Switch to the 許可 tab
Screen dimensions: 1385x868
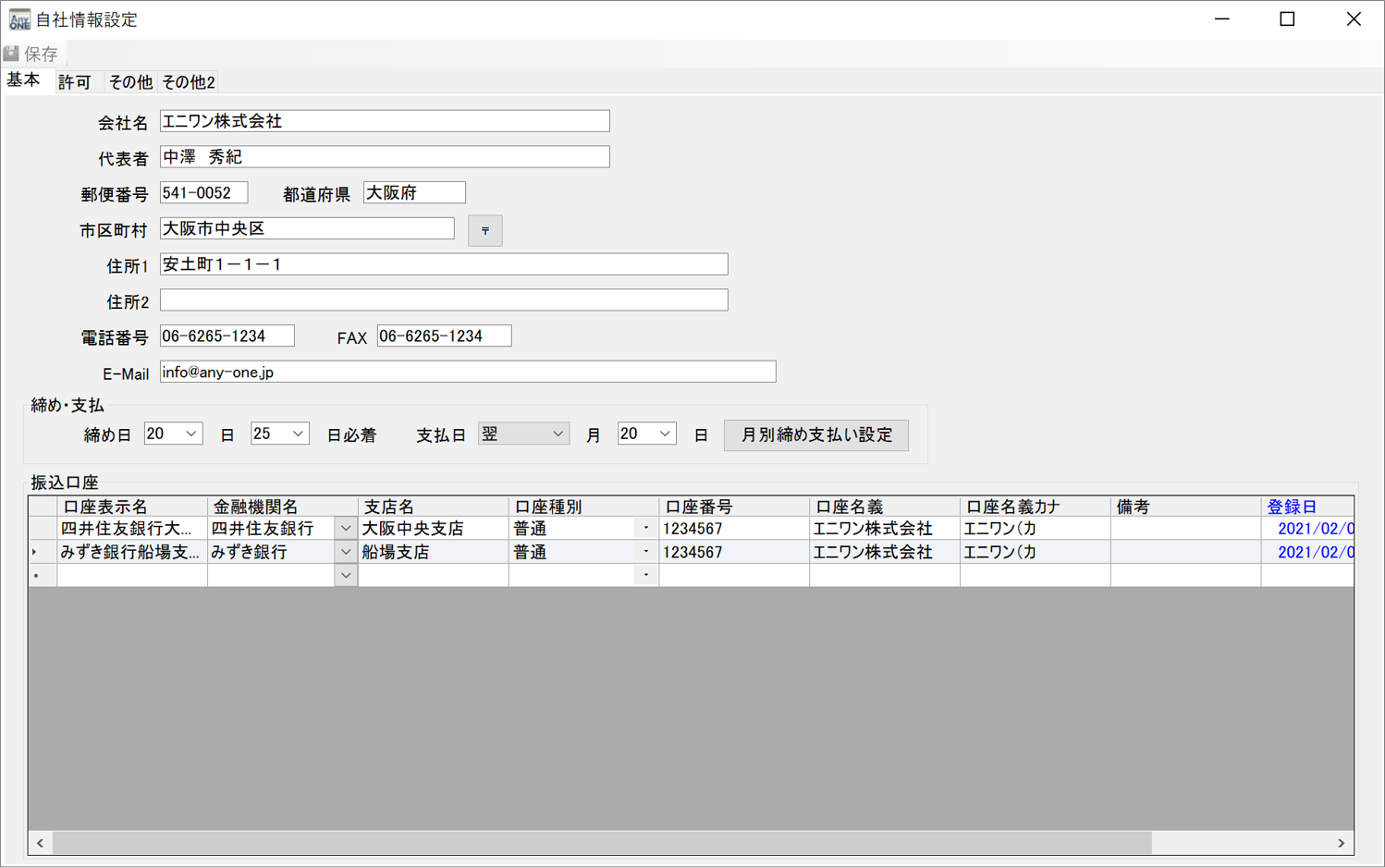(x=75, y=82)
